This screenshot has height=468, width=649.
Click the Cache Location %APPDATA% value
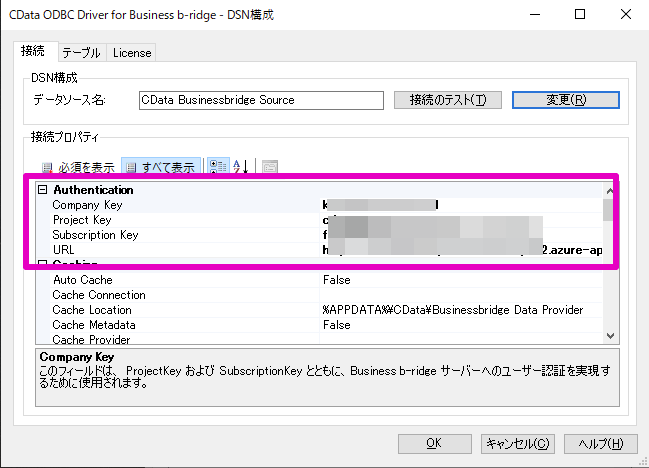(453, 310)
